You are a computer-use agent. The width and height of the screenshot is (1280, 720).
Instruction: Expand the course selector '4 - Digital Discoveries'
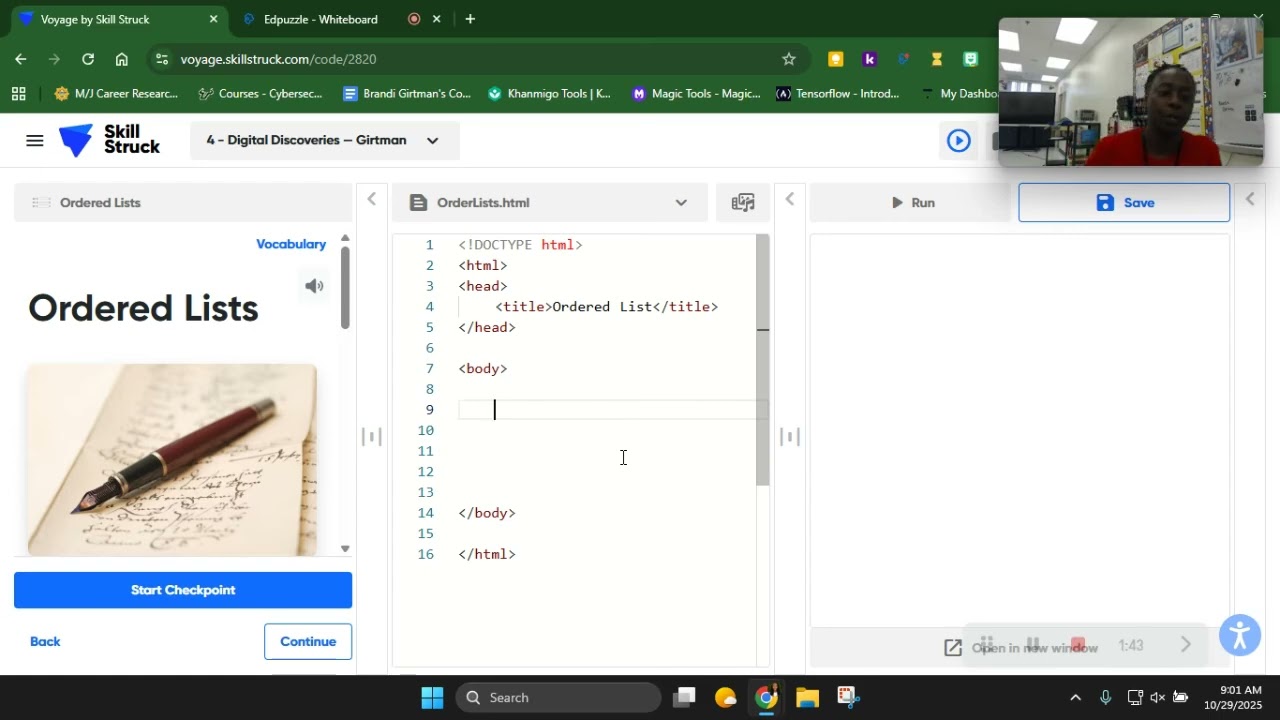324,141
